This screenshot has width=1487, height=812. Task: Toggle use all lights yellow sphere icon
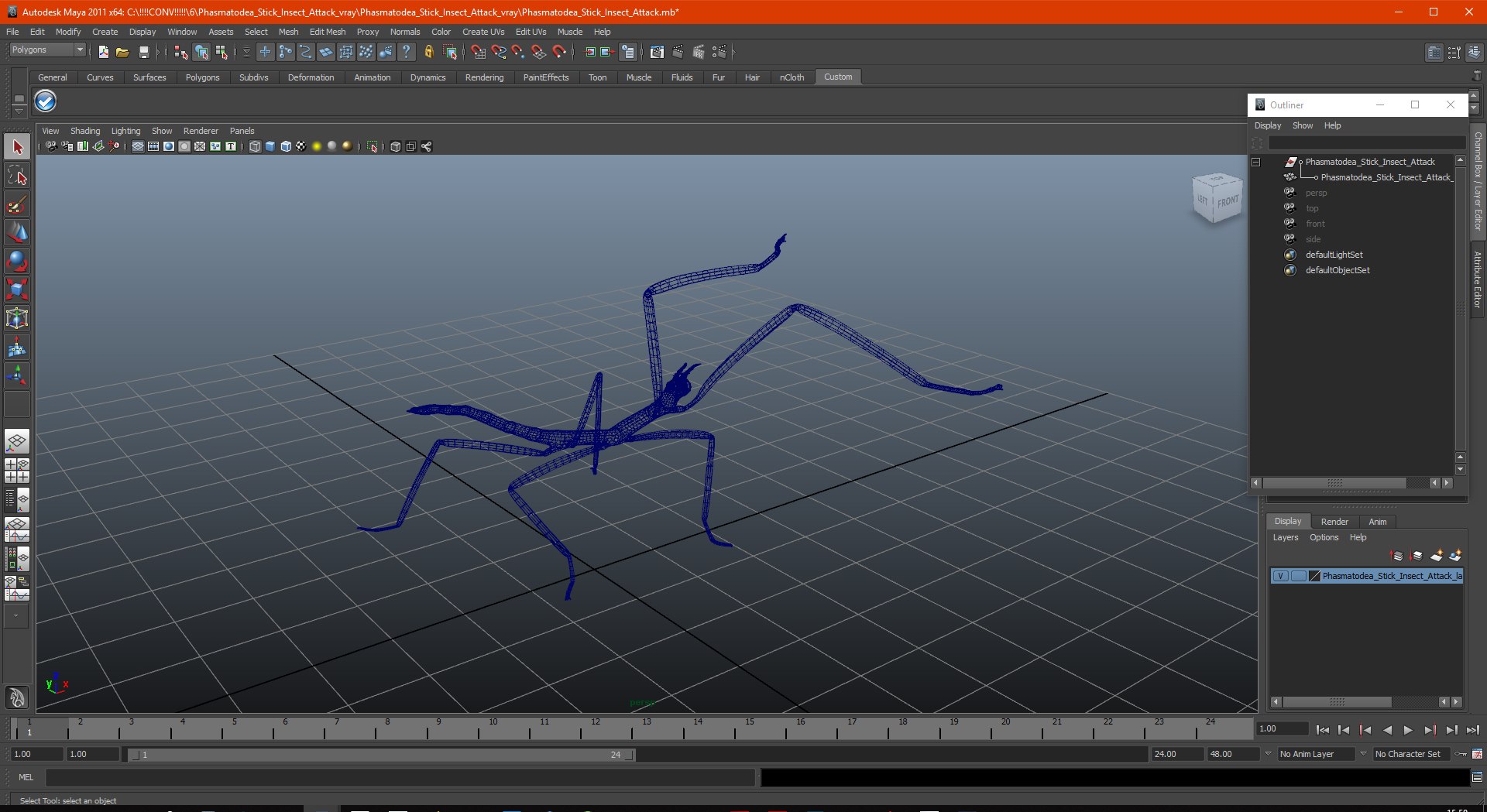coord(317,146)
